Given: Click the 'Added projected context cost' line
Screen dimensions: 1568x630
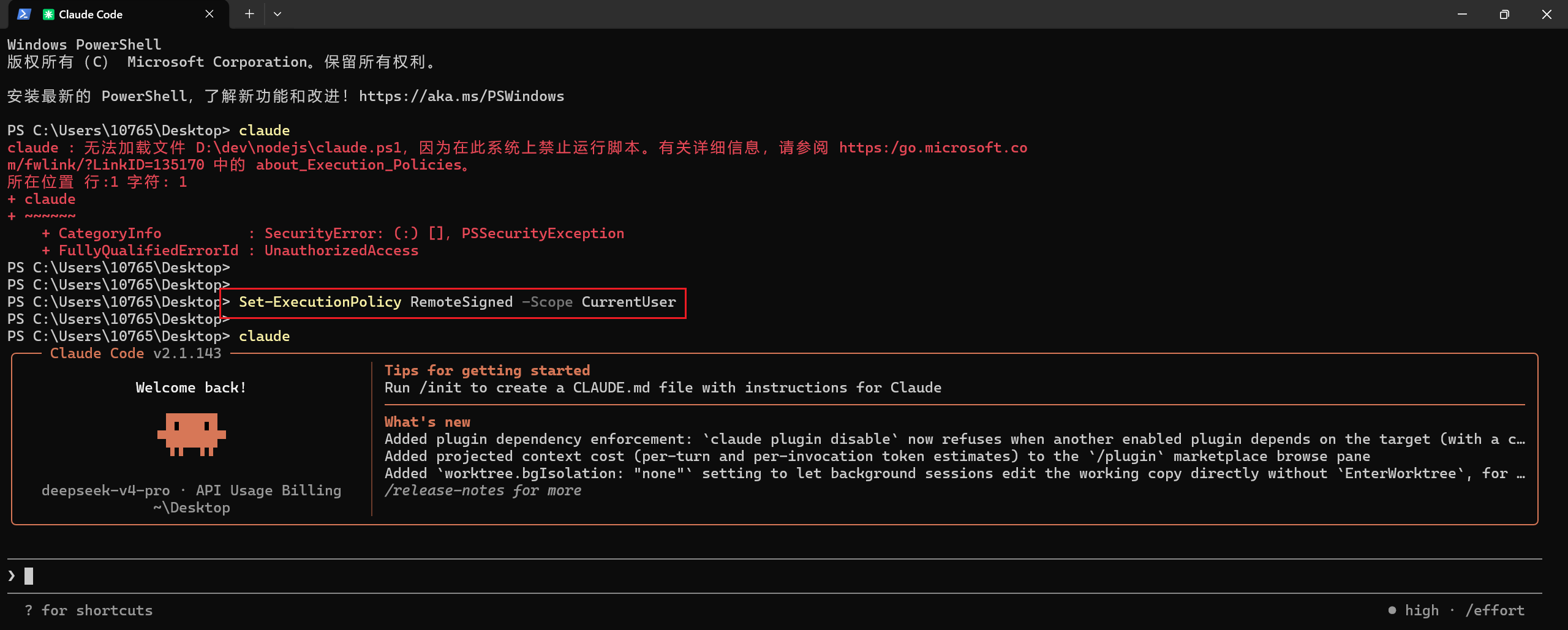Looking at the screenshot, I should (877, 456).
